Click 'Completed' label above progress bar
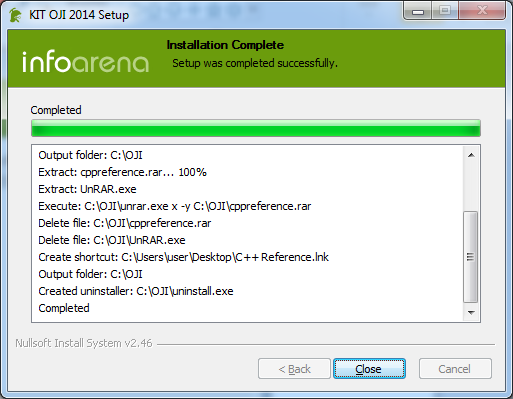 pyautogui.click(x=56, y=110)
